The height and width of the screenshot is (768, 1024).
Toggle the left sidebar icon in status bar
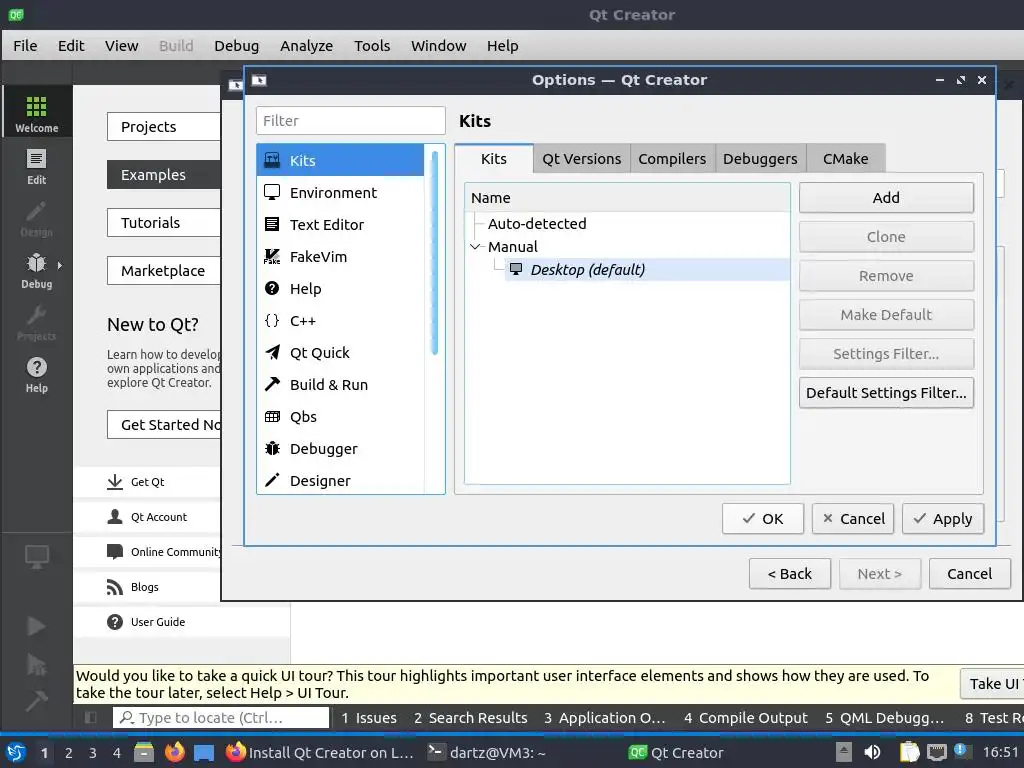pyautogui.click(x=91, y=718)
